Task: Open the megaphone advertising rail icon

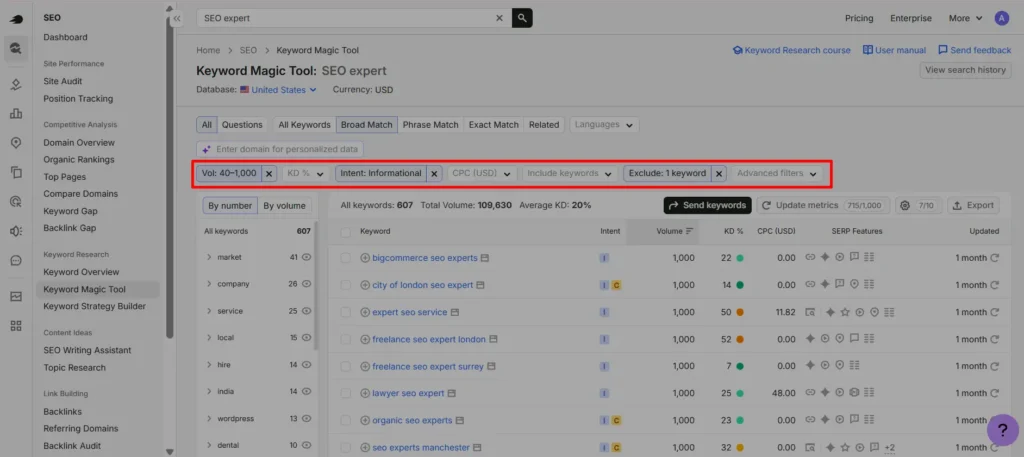Action: [x=16, y=231]
